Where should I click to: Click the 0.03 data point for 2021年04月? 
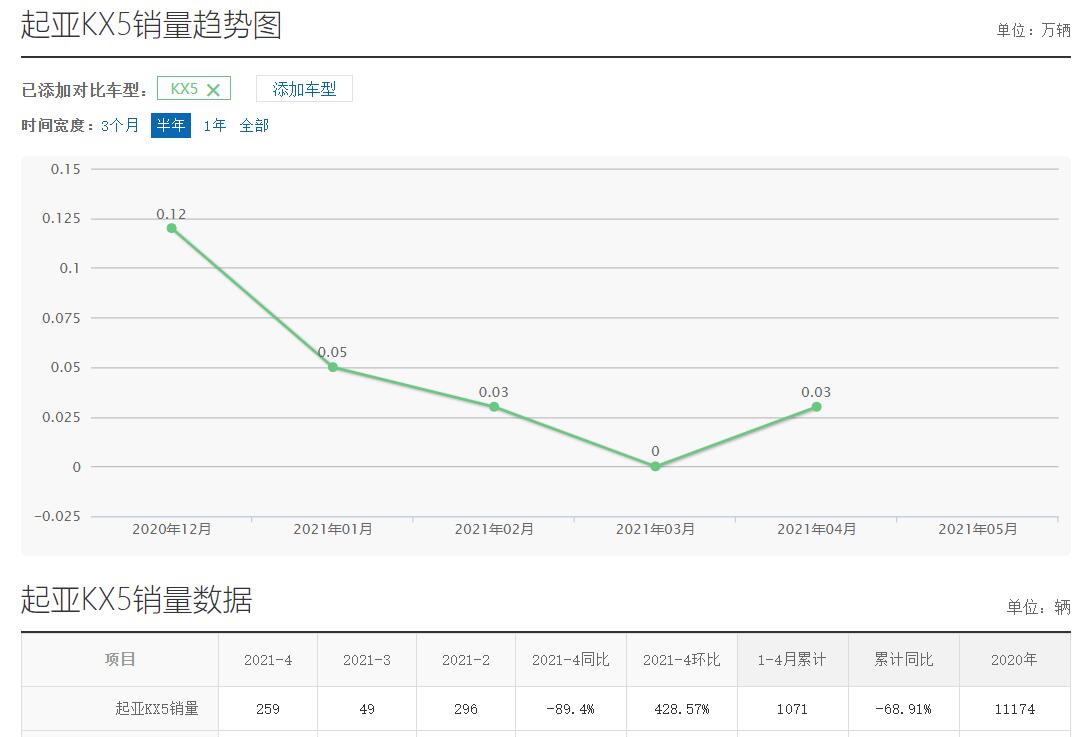tap(816, 407)
